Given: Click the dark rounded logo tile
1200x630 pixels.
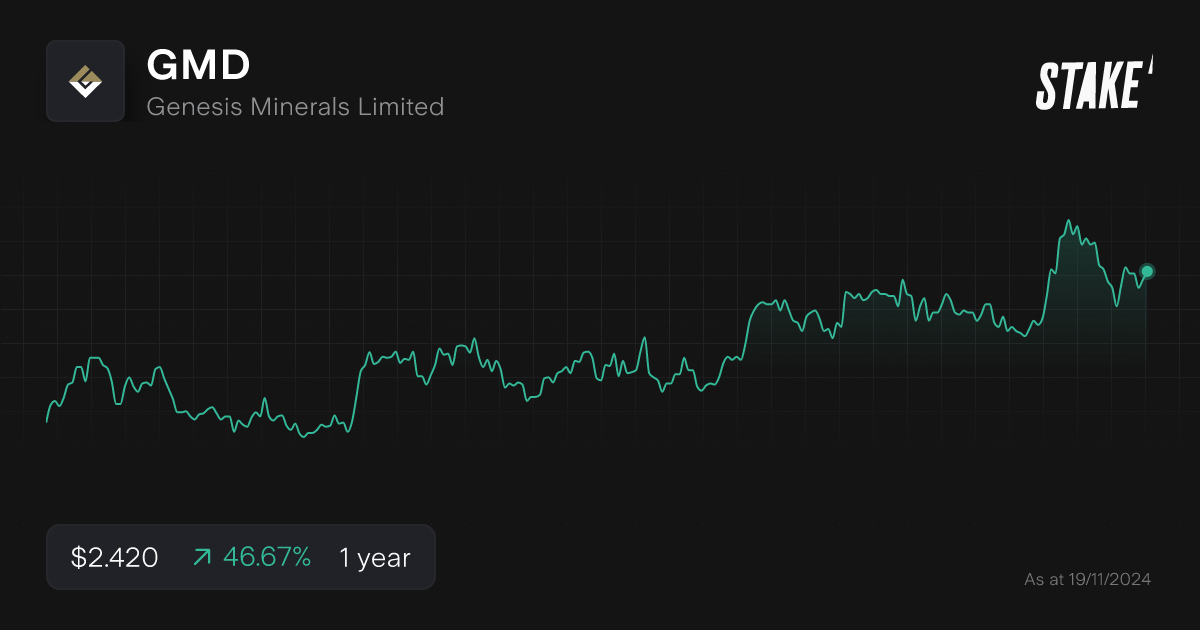Looking at the screenshot, I should (x=85, y=80).
